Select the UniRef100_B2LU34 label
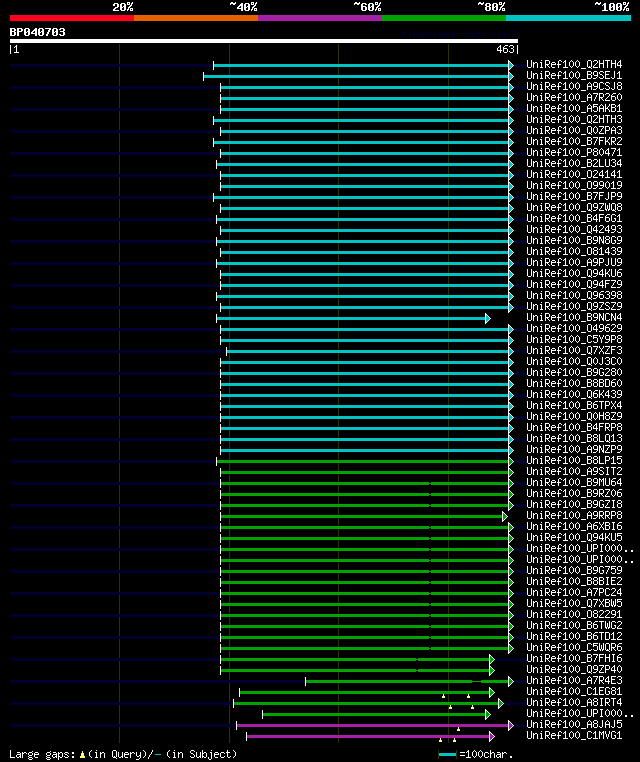 click(574, 163)
